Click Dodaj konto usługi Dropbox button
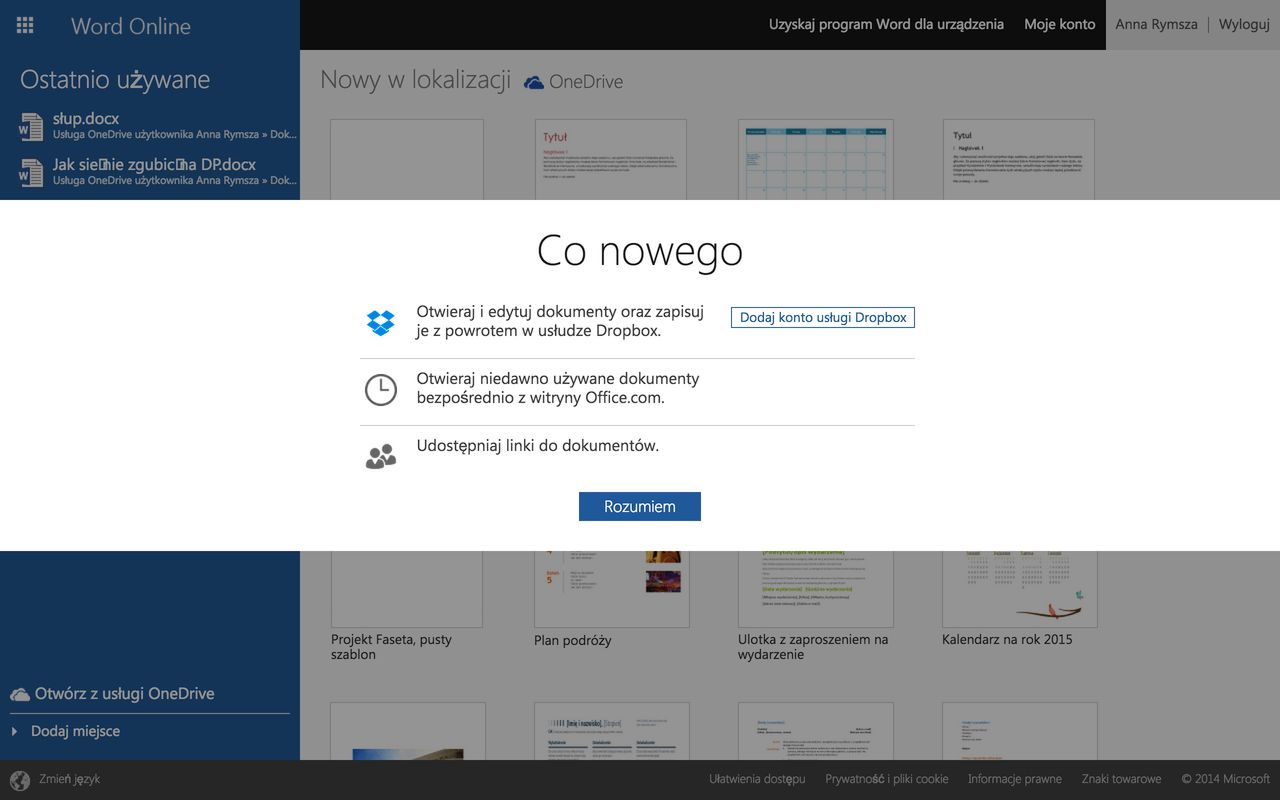The image size is (1280, 800). tap(823, 317)
